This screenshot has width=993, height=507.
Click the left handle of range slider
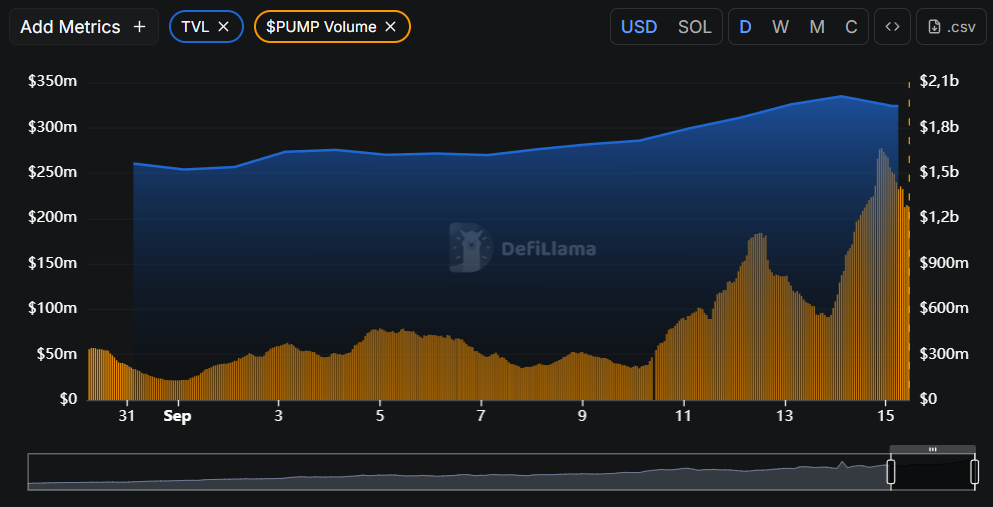click(891, 472)
